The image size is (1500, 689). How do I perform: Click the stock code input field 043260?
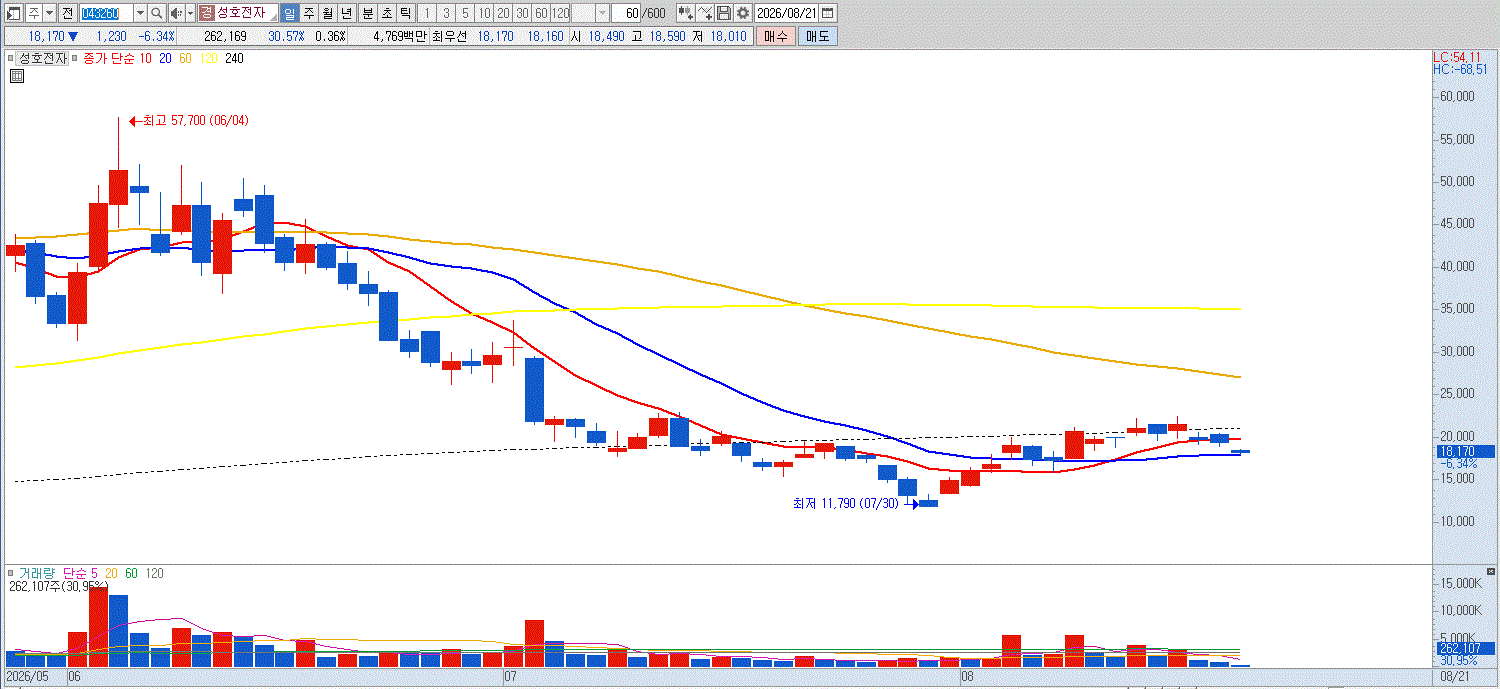click(x=106, y=13)
